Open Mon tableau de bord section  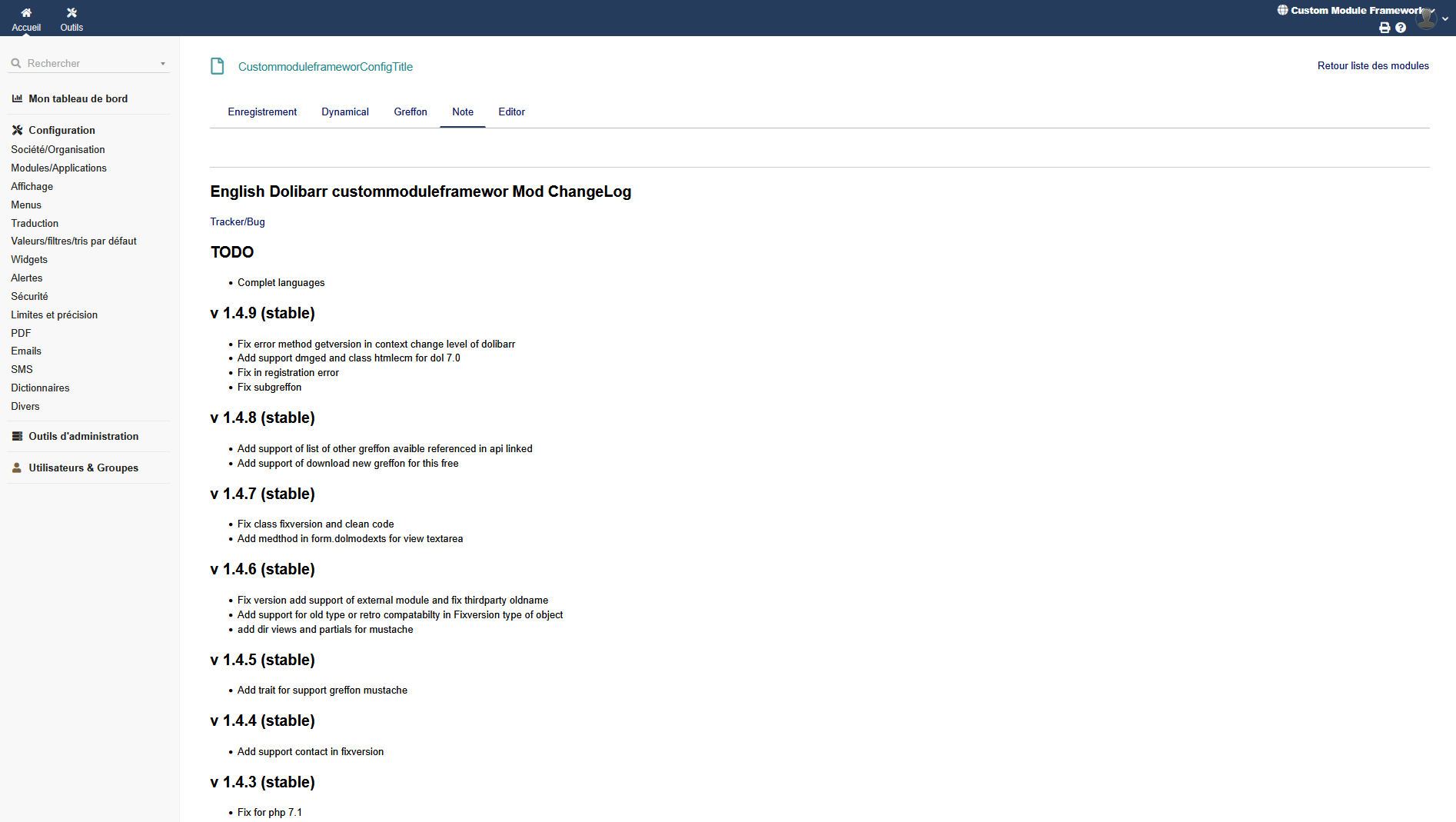pyautogui.click(x=78, y=98)
